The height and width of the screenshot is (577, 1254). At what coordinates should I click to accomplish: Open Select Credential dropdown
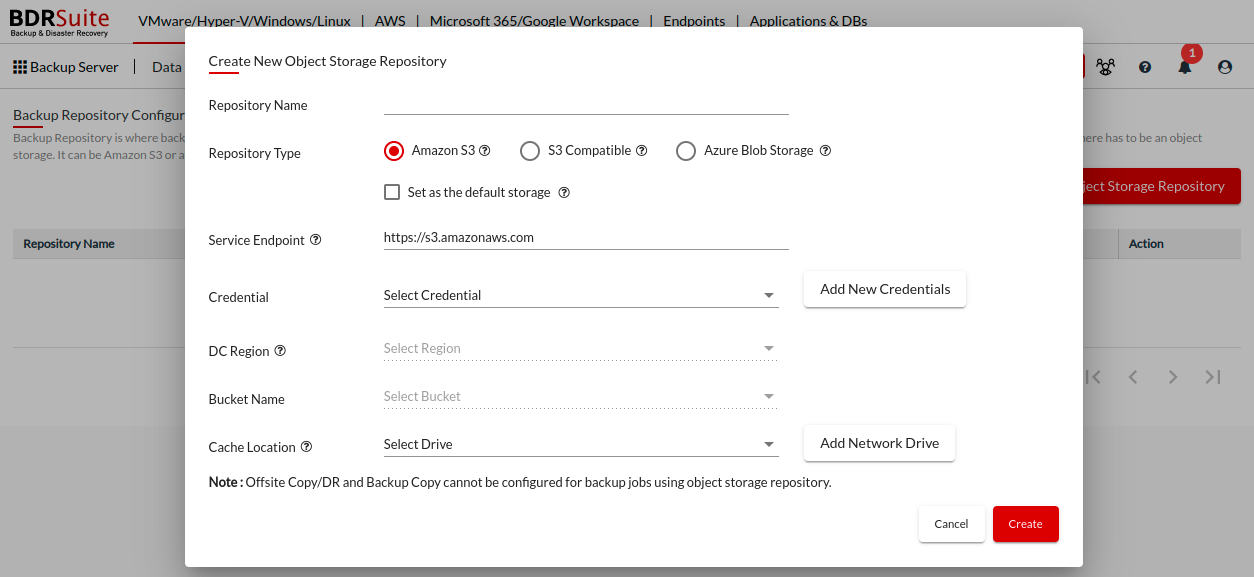(581, 295)
